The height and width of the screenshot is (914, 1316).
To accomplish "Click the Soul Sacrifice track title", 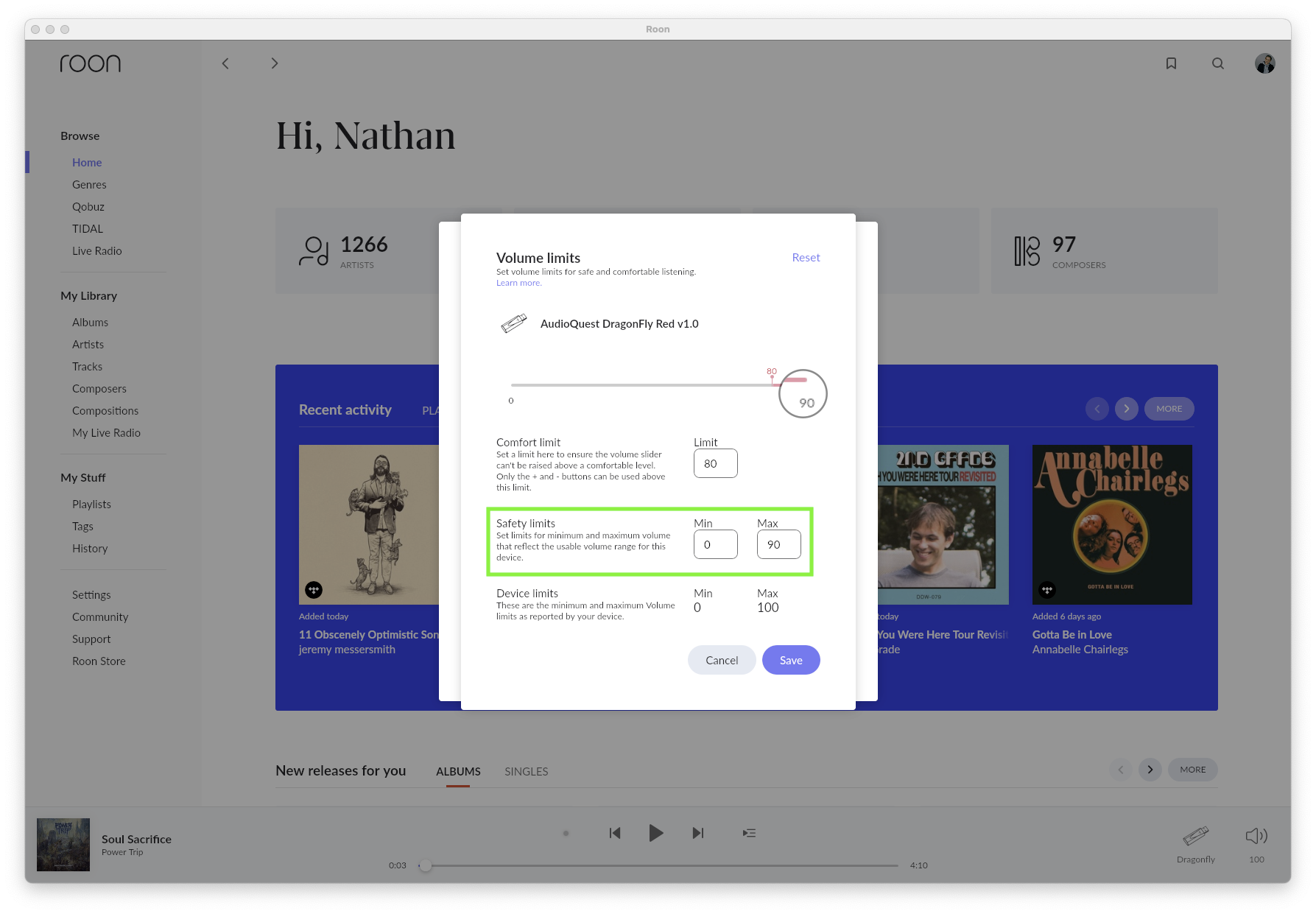I will point(136,839).
